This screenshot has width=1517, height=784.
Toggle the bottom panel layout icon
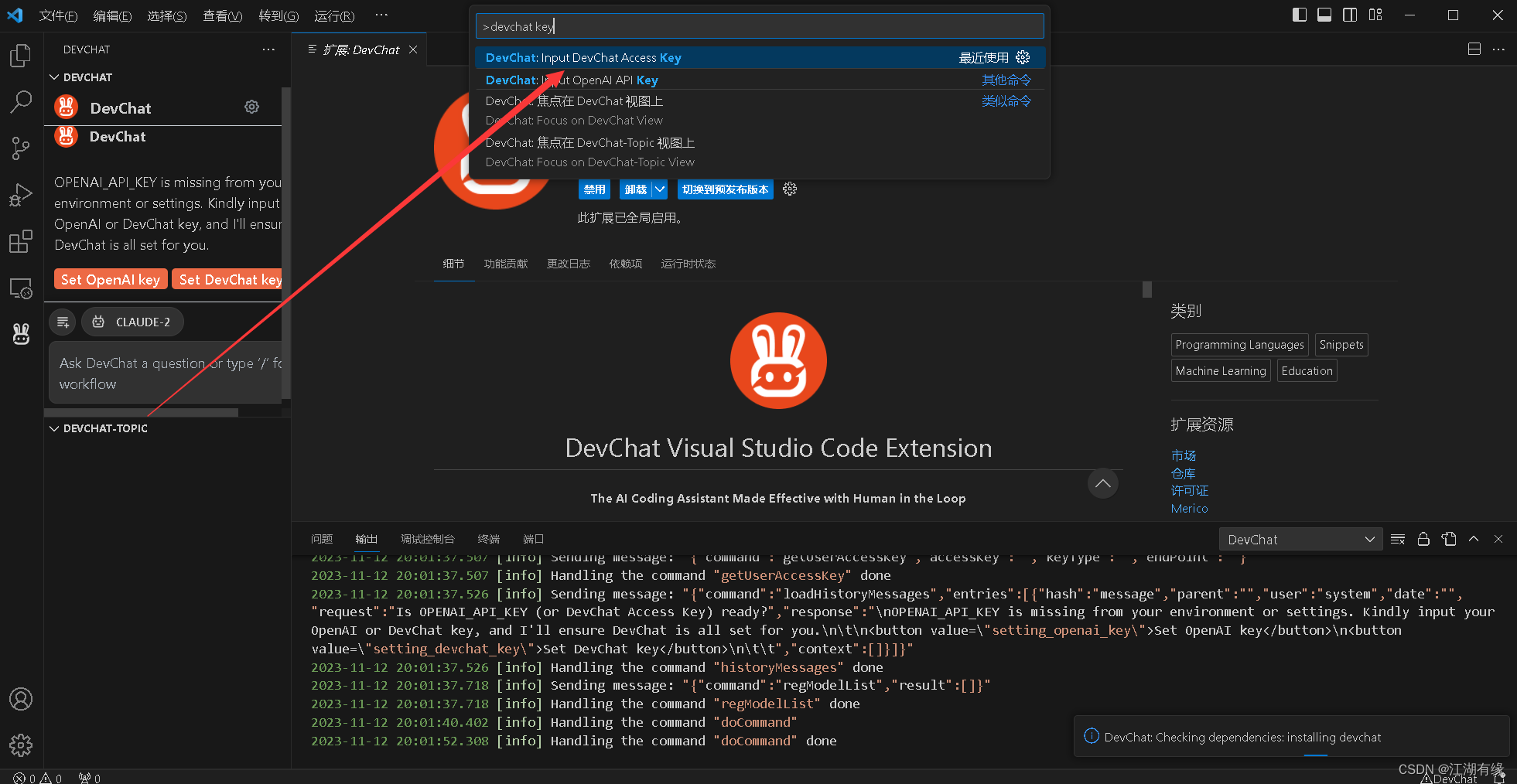point(1324,15)
